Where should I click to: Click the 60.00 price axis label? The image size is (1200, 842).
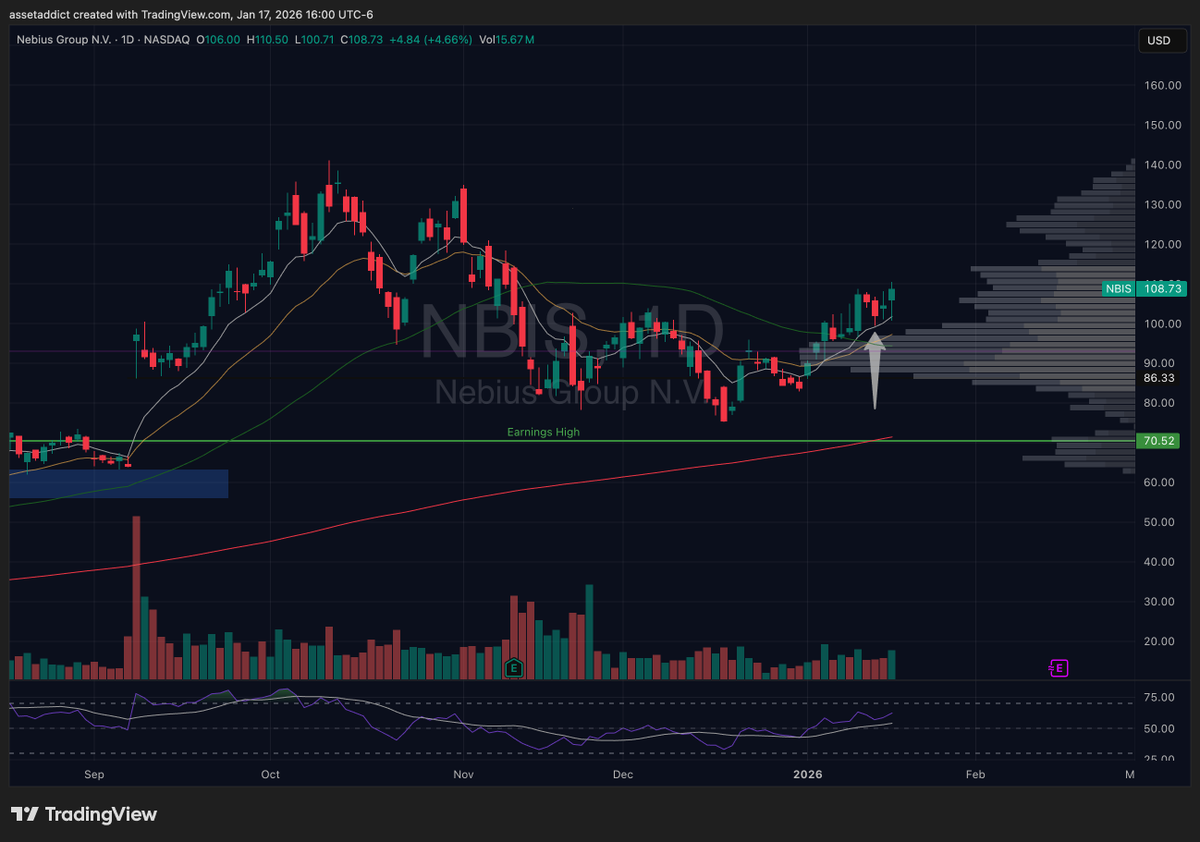(1161, 482)
